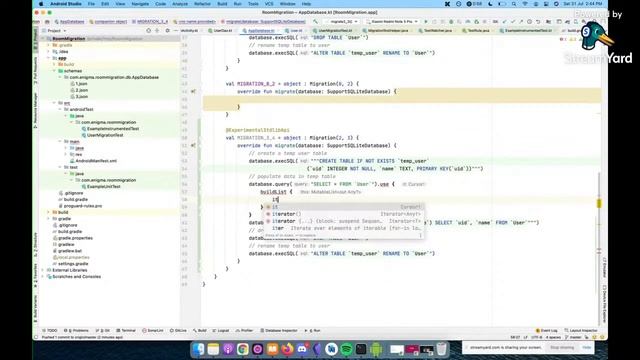Open the Logcat tool window tab
Screen dimensions: 640x360
coord(221,331)
